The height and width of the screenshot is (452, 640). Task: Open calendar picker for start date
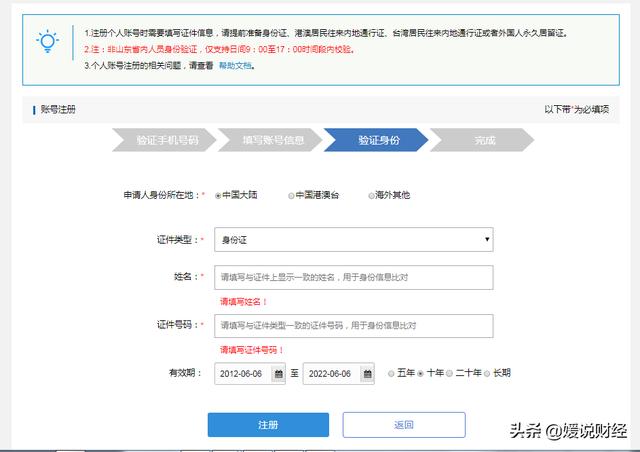click(279, 374)
